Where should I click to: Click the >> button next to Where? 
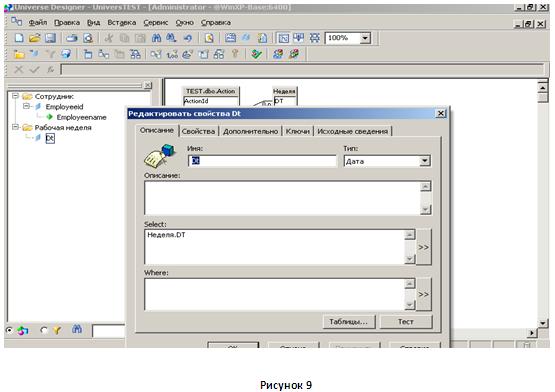click(x=423, y=294)
